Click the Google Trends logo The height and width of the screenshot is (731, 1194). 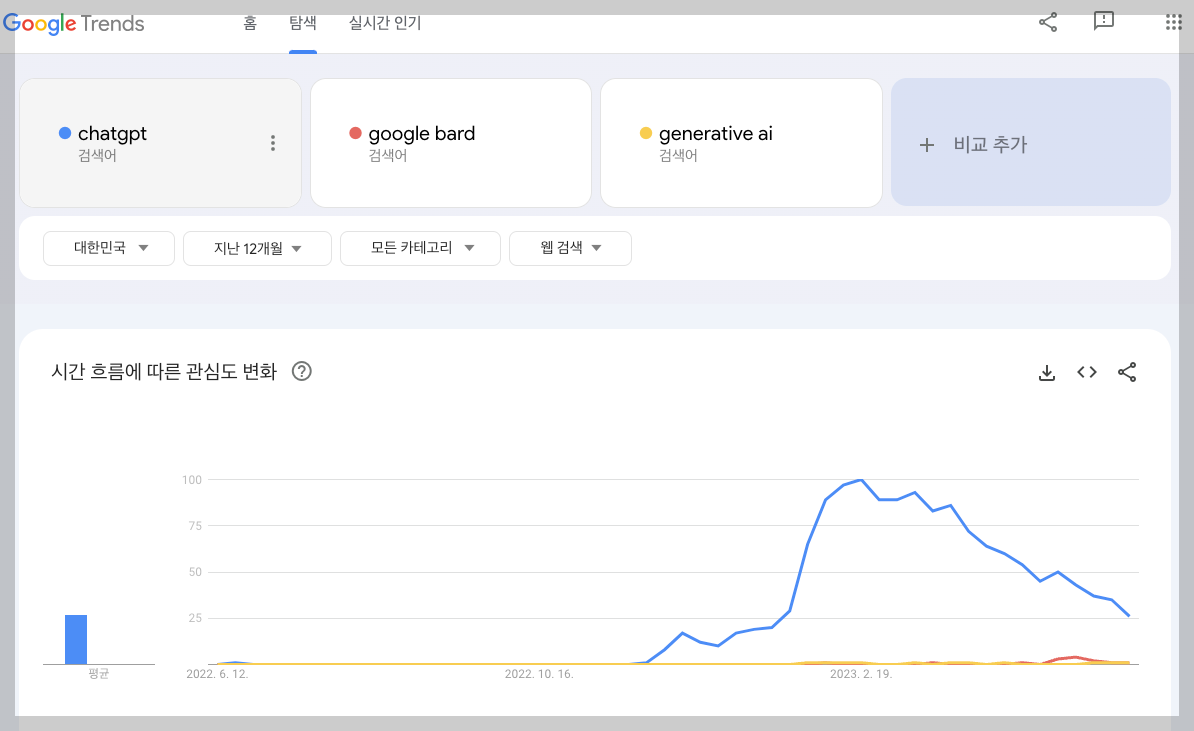[74, 23]
